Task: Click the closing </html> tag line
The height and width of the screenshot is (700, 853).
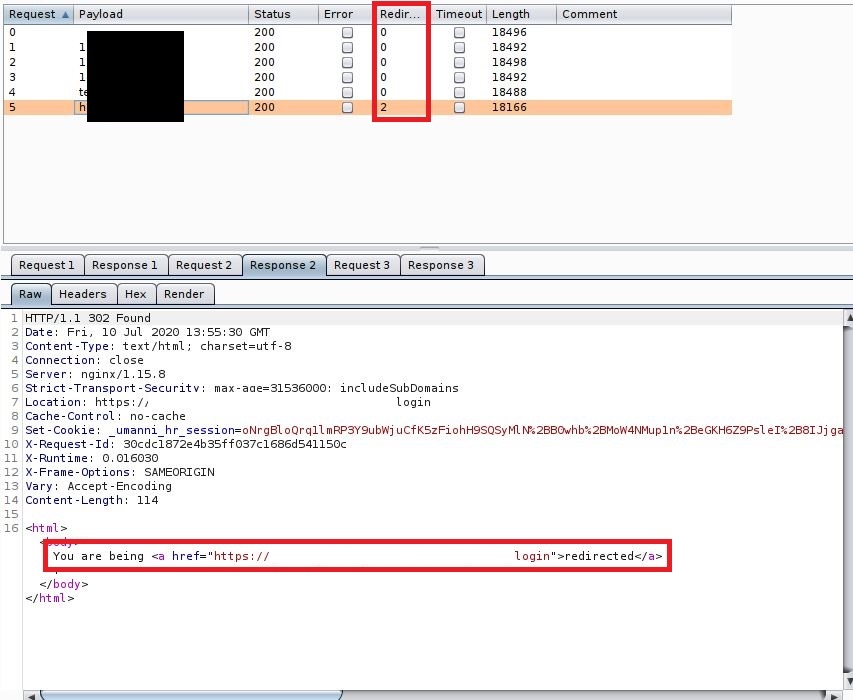Action: (x=50, y=598)
